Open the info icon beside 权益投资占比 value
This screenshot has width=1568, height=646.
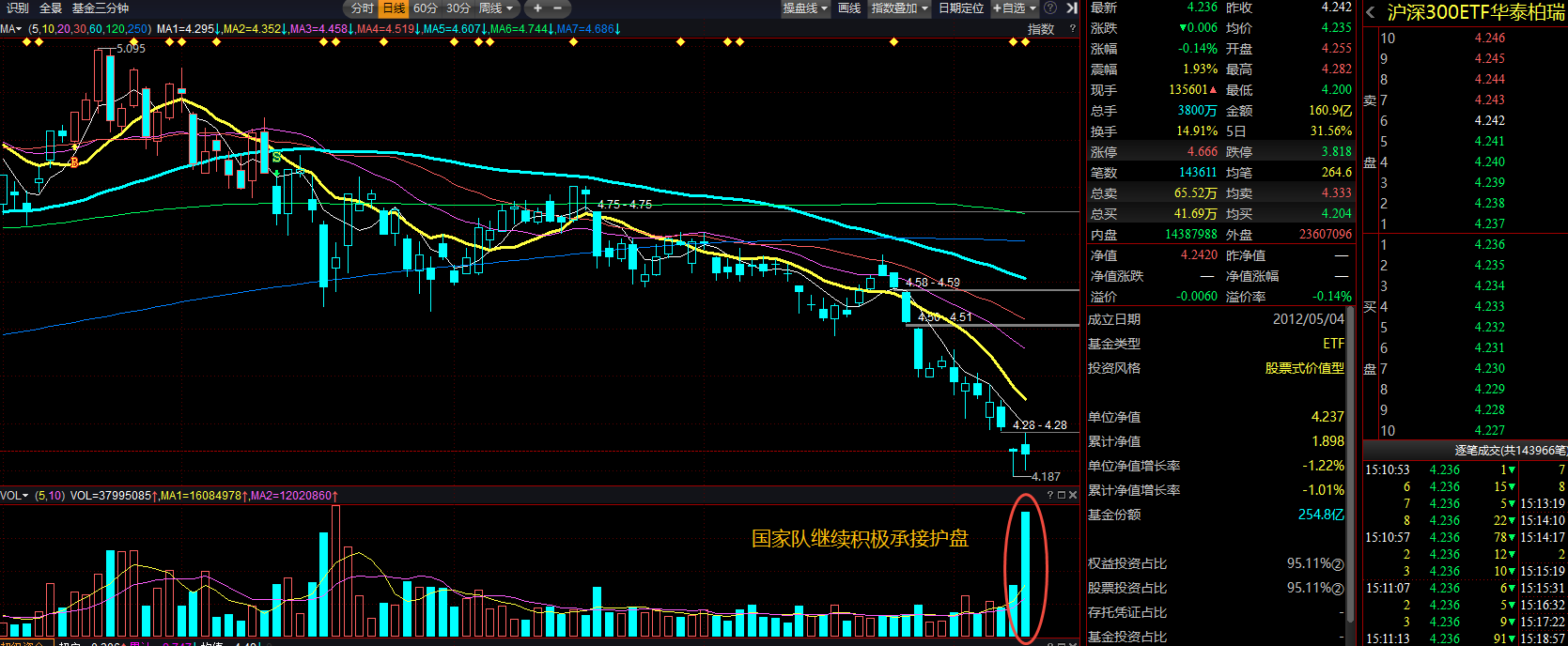1339,563
